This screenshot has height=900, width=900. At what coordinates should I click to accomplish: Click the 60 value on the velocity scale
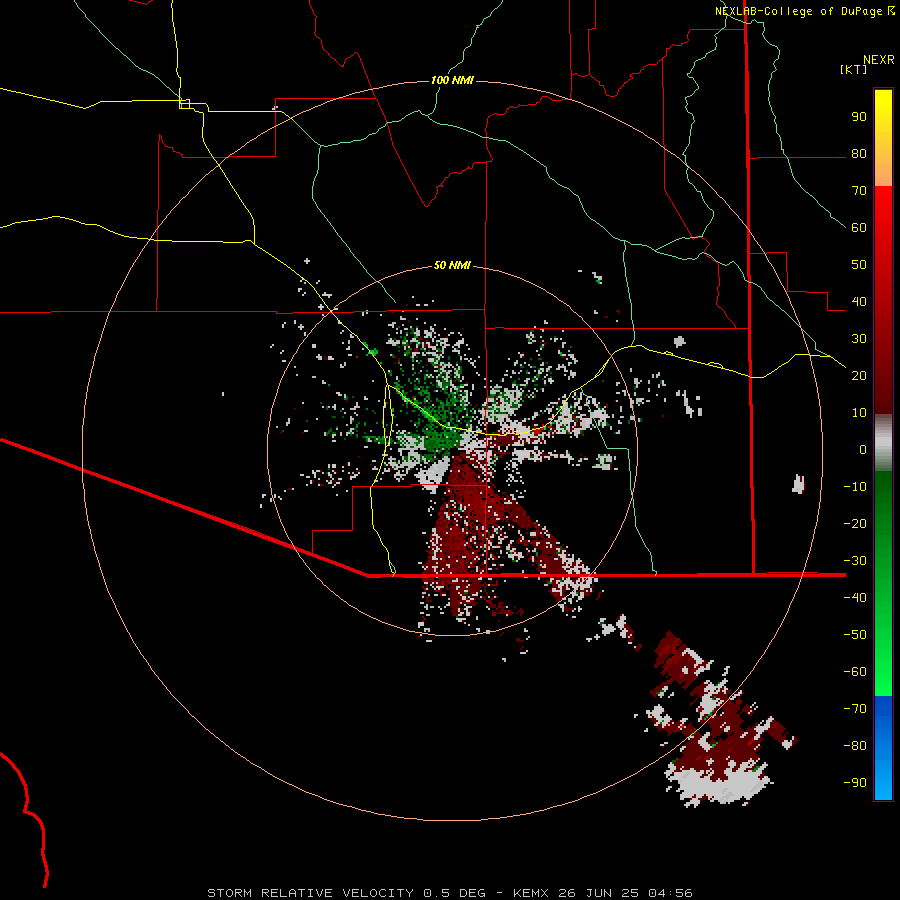pos(859,228)
